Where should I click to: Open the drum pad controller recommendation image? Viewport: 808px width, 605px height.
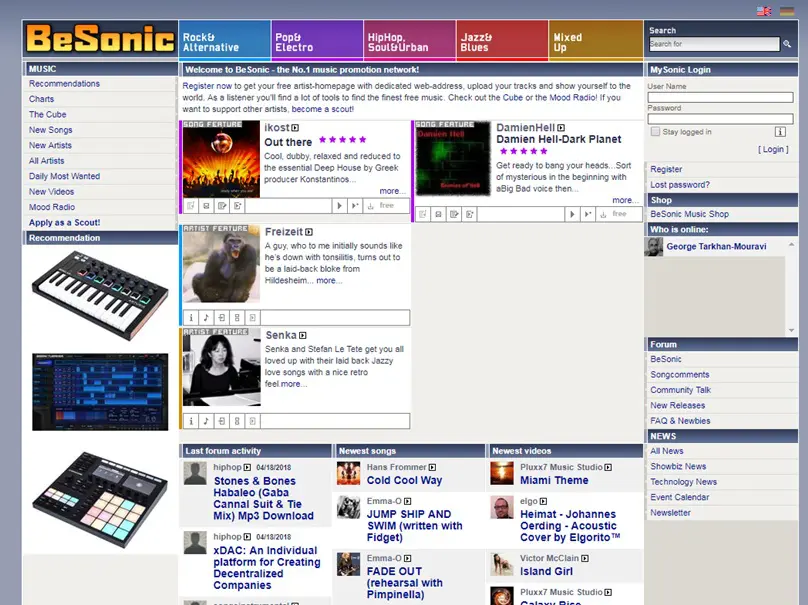click(x=100, y=499)
